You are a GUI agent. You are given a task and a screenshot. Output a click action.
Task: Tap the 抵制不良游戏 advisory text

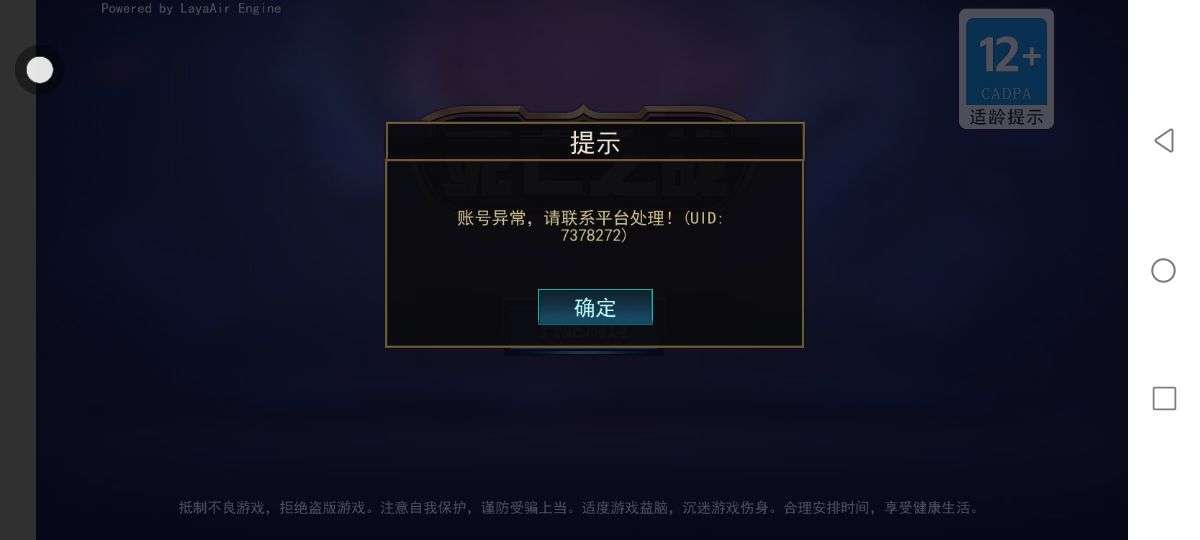click(223, 508)
